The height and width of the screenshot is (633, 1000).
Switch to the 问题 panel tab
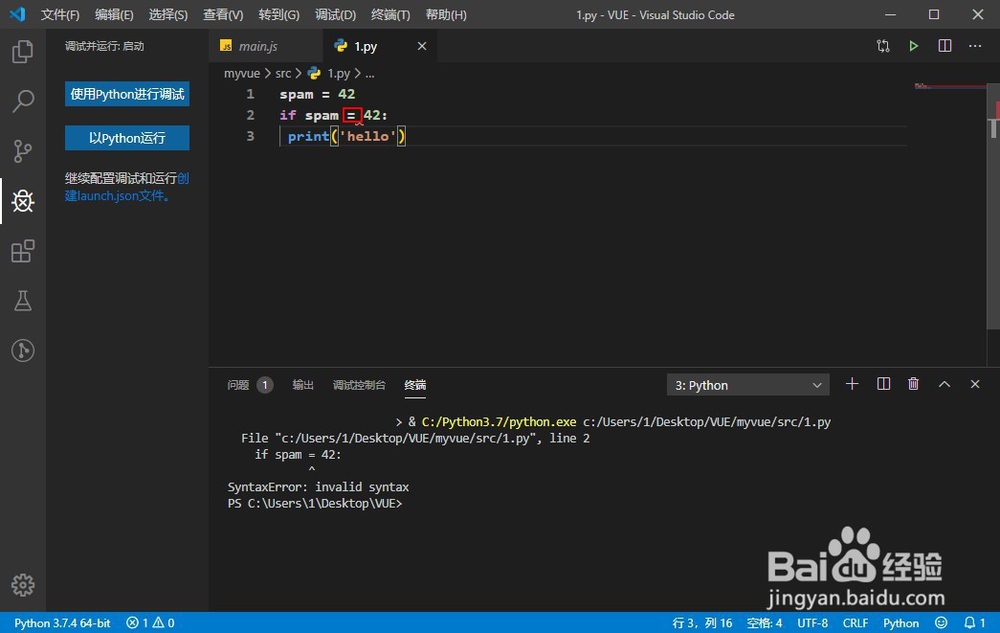click(x=238, y=385)
